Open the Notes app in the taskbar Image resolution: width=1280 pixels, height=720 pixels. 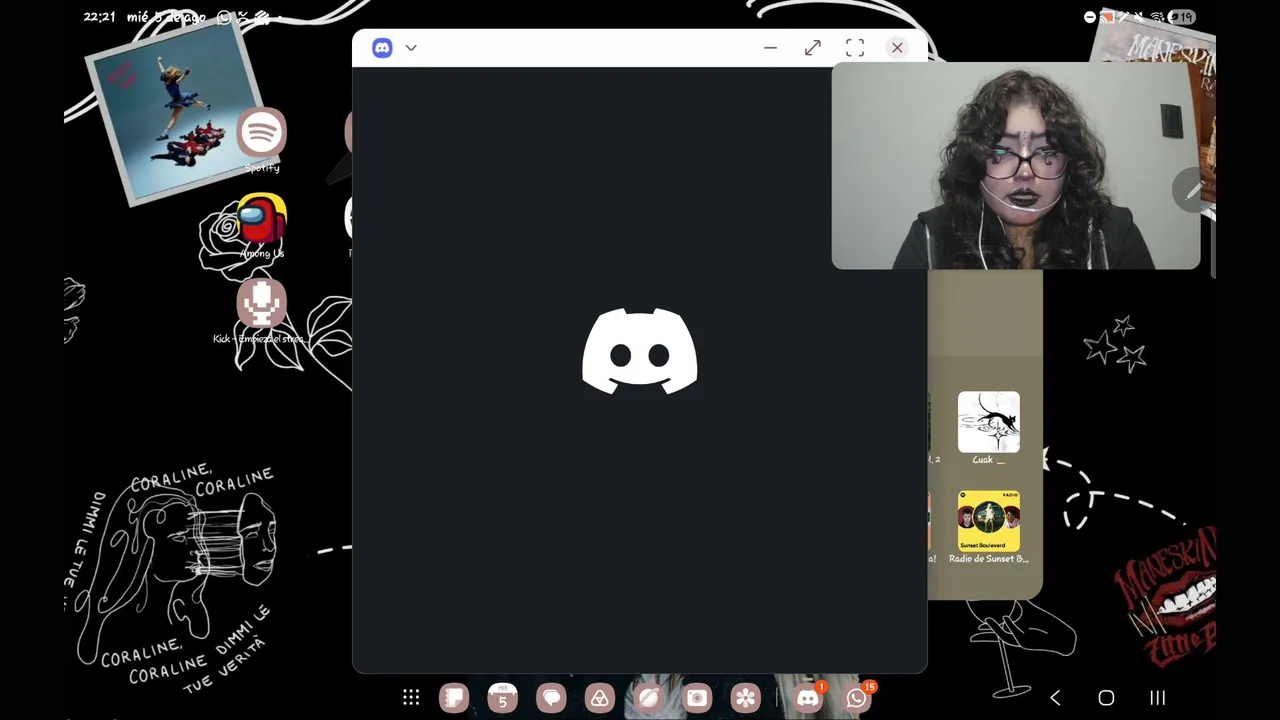coord(454,698)
